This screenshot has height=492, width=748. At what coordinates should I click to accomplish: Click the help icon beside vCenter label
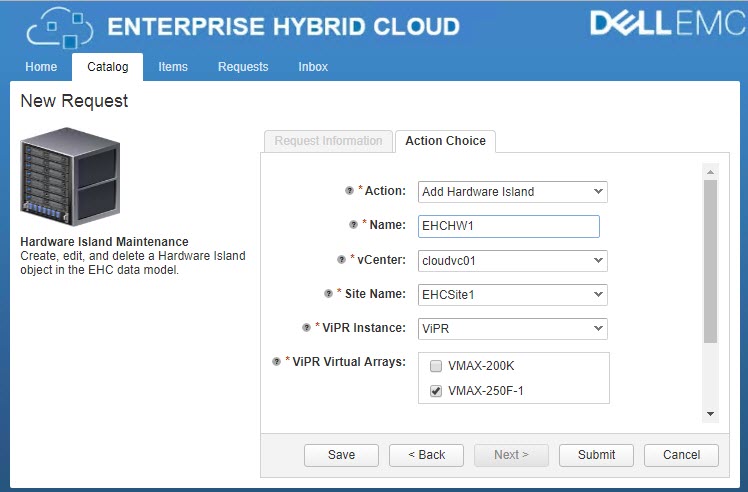coord(341,260)
